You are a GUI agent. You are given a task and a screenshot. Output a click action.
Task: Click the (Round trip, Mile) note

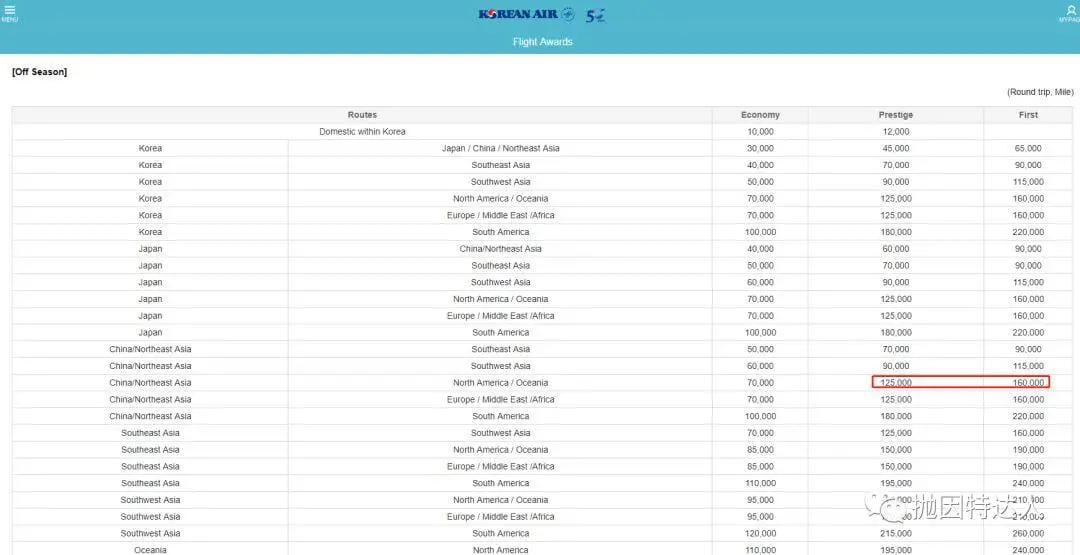point(1039,92)
